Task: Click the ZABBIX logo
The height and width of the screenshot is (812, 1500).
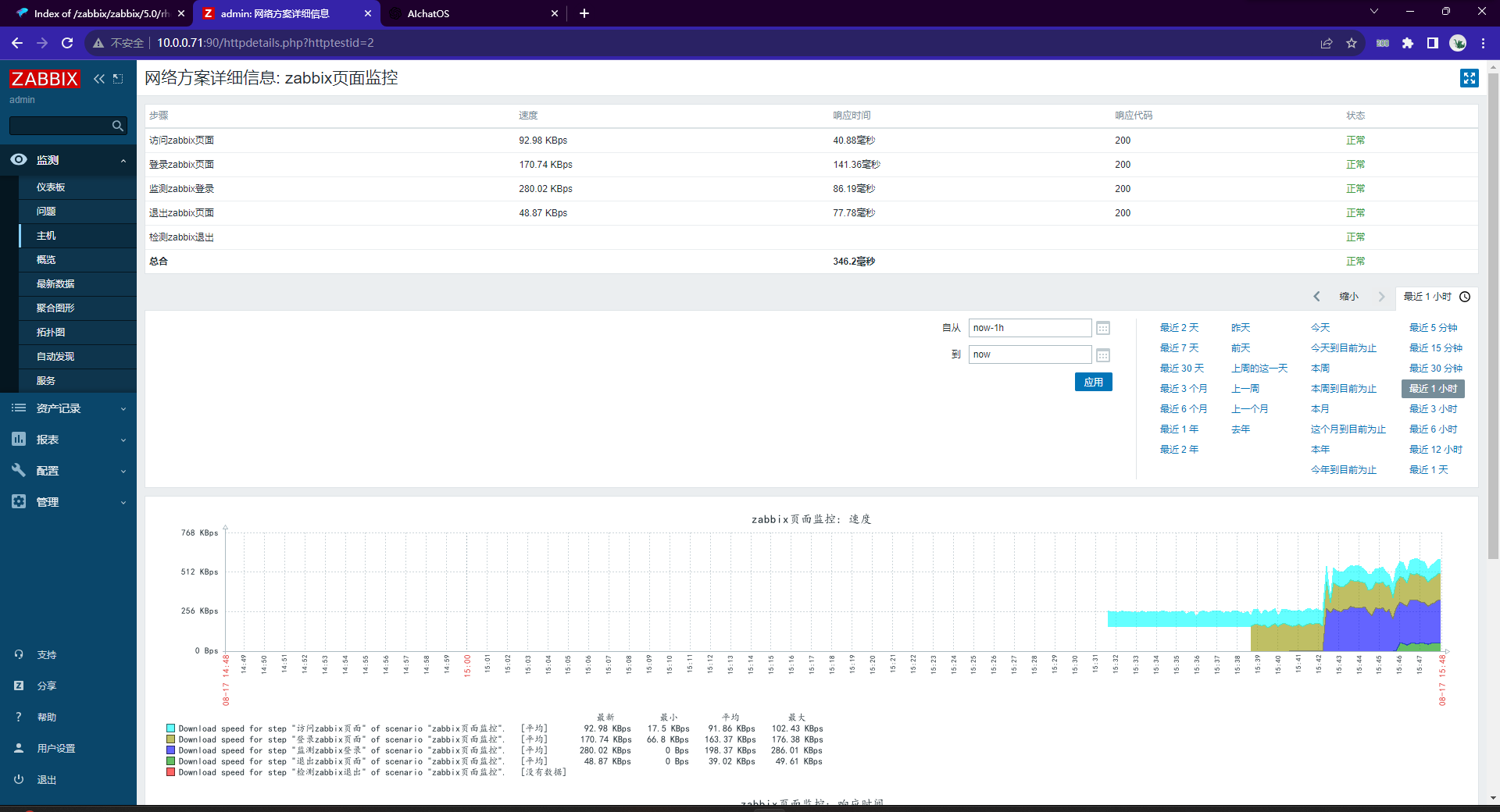Action: click(45, 79)
